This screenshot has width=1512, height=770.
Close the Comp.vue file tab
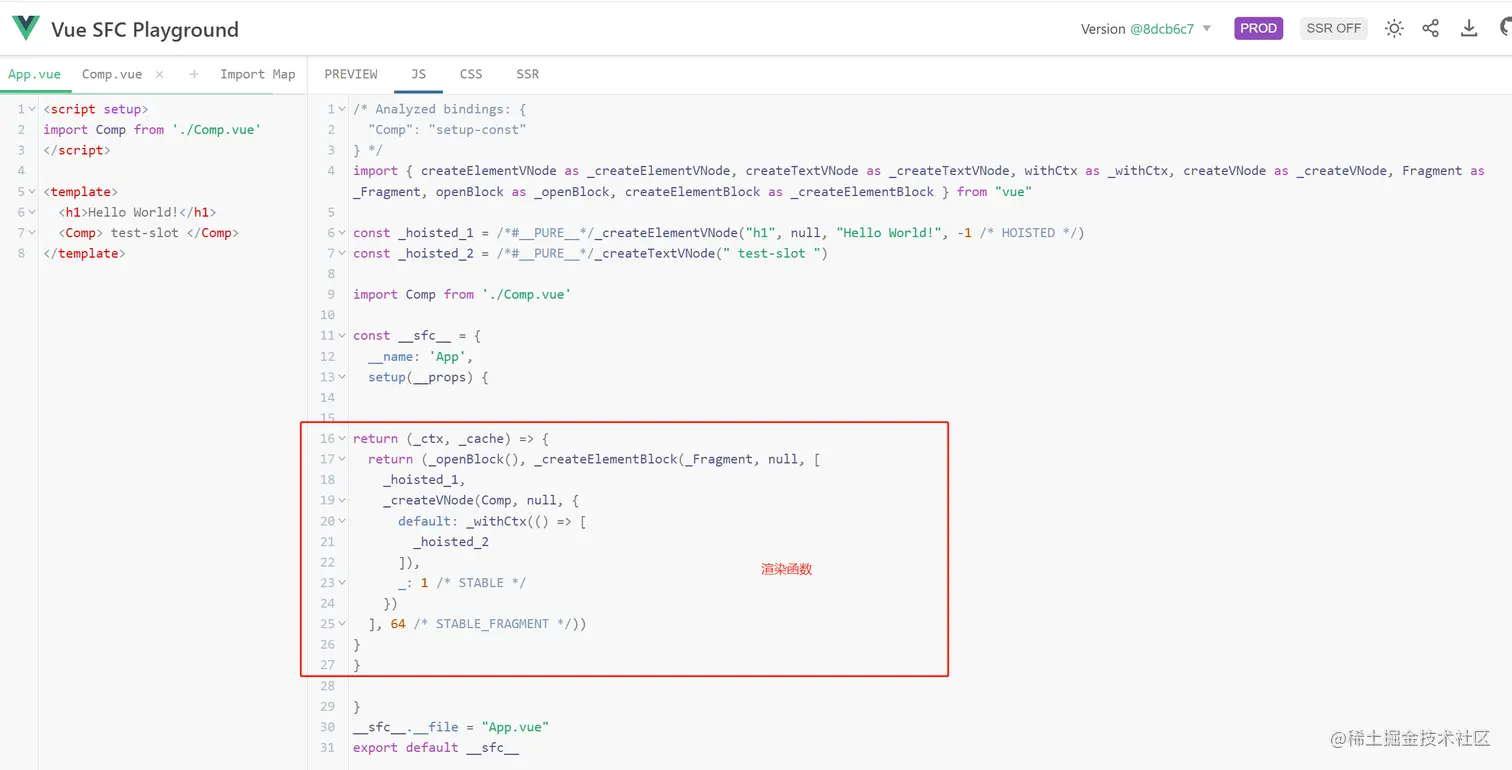pyautogui.click(x=159, y=74)
